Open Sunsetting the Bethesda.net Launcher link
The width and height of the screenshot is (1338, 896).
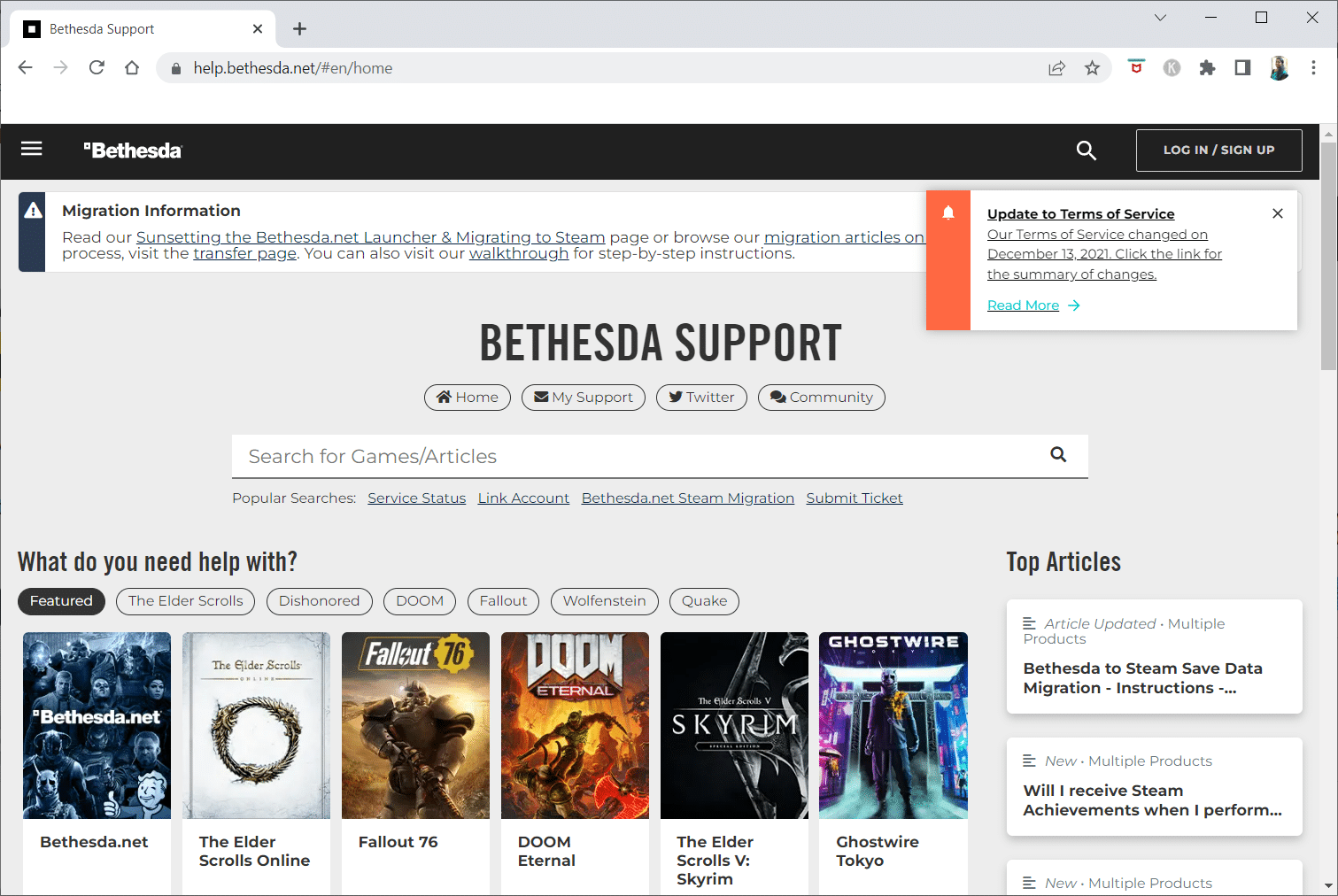[370, 237]
